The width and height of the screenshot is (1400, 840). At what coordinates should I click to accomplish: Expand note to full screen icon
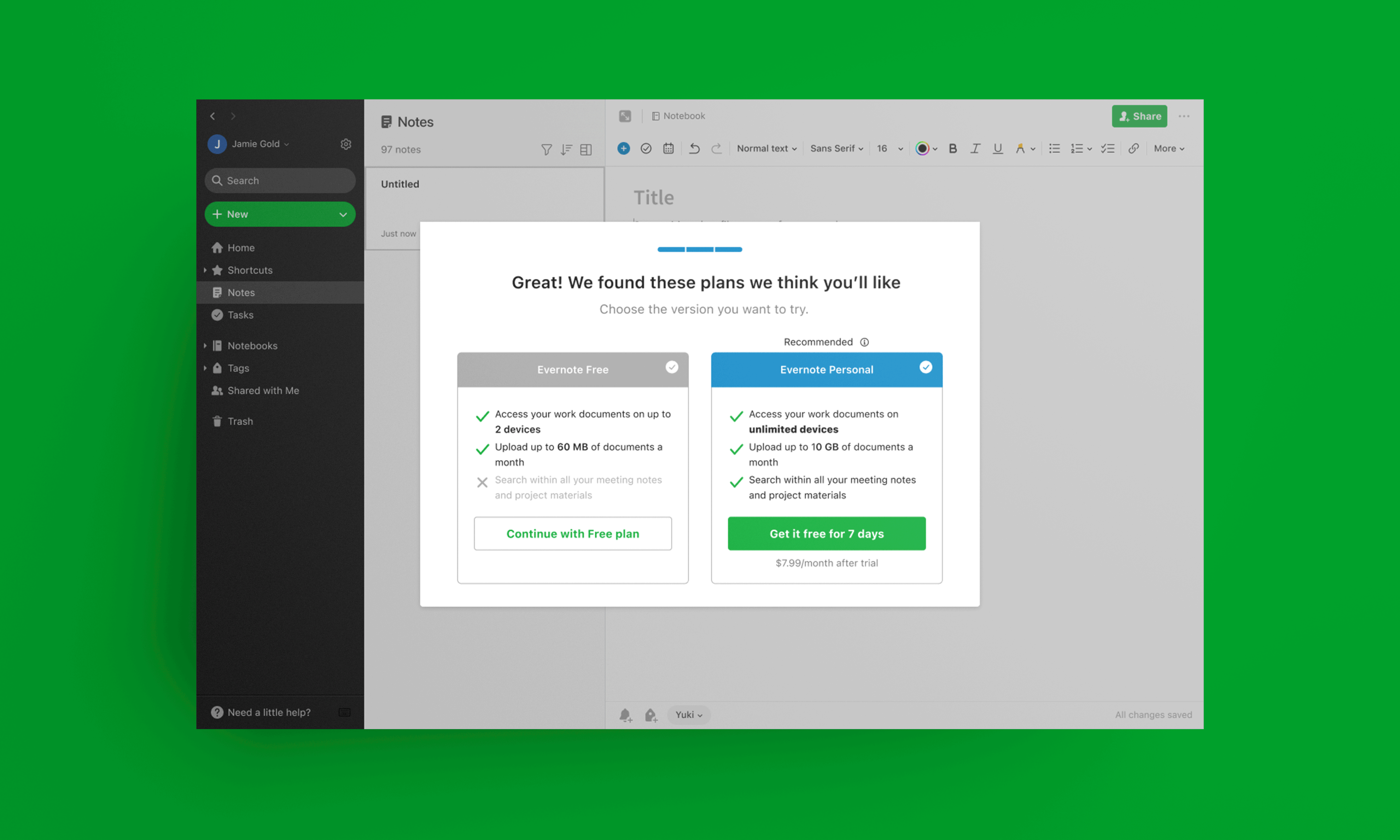coord(625,116)
